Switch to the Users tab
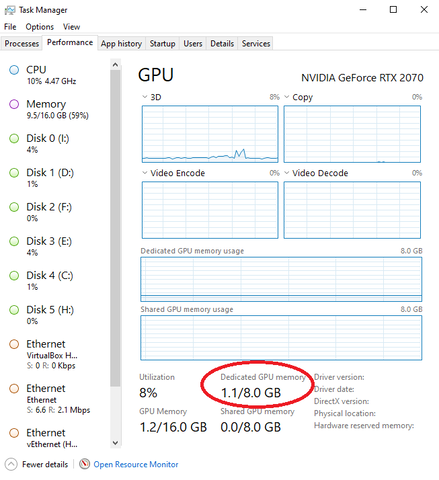The height and width of the screenshot is (480, 439). click(x=193, y=44)
